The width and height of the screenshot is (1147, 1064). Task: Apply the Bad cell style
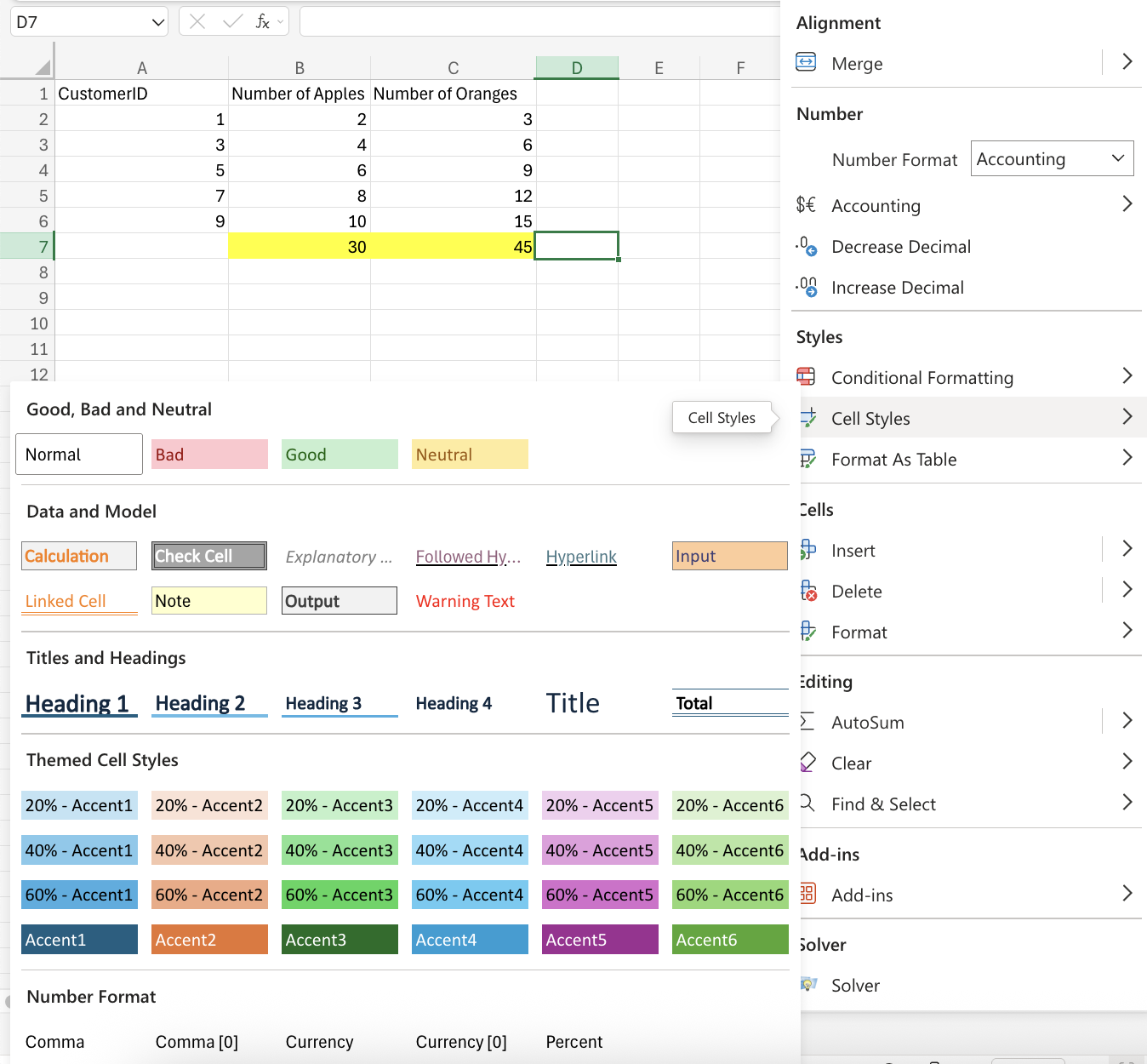point(209,454)
